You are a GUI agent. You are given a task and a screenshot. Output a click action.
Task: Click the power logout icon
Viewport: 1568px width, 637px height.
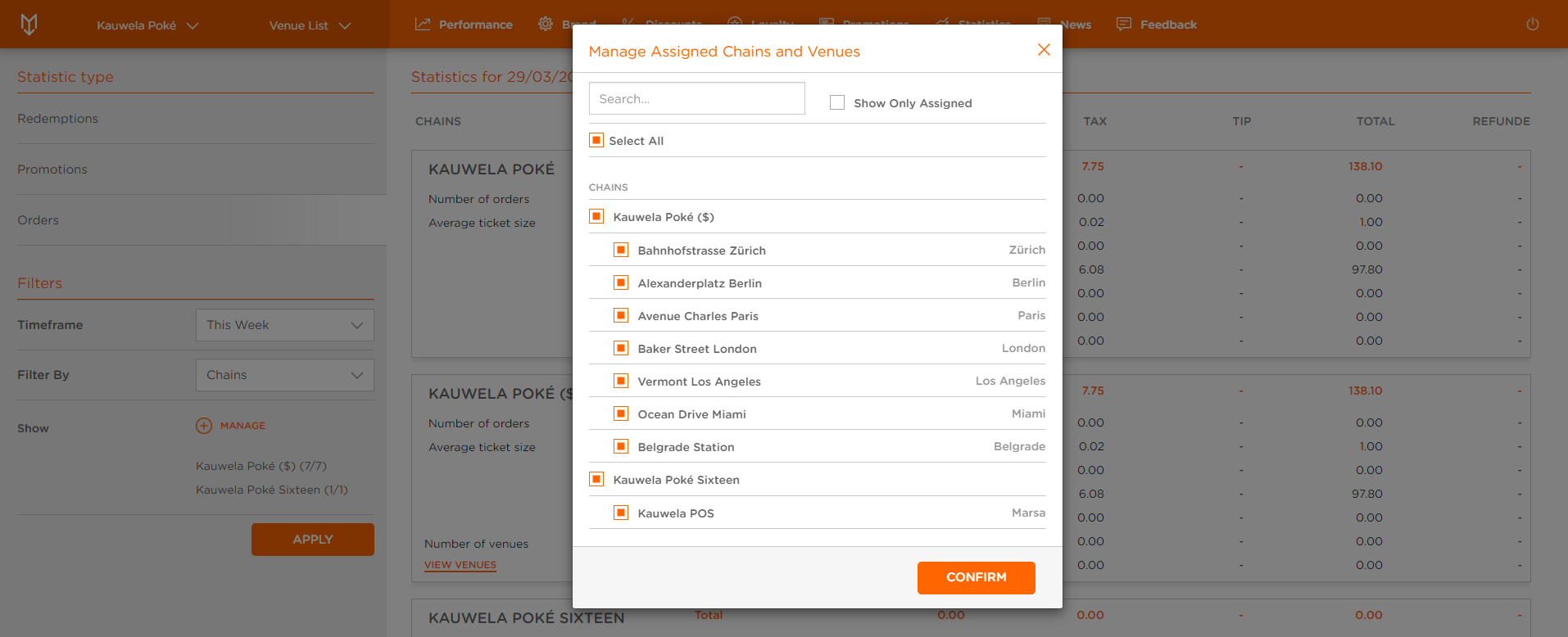click(x=1533, y=25)
